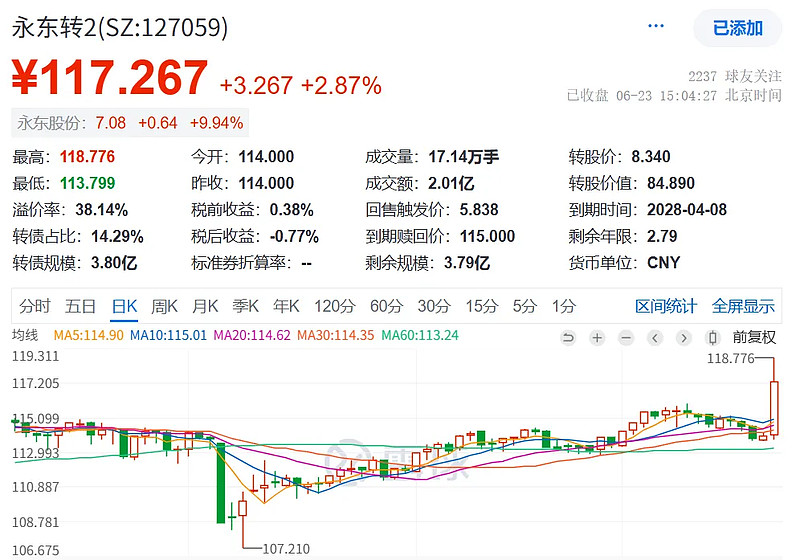
Task: Select the 日K chart tab
Action: tap(124, 307)
